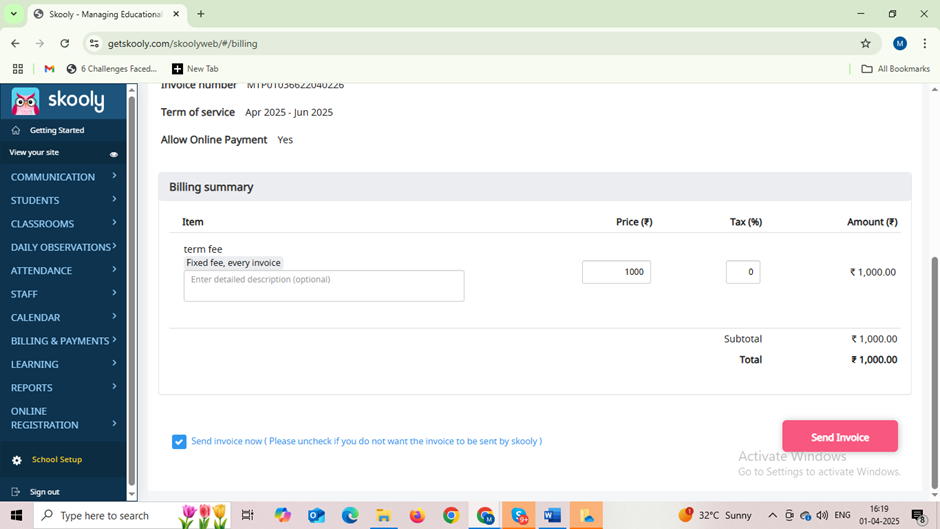This screenshot has height=529, width=940.
Task: Open Microsoft Edge from taskbar
Action: coord(350,515)
